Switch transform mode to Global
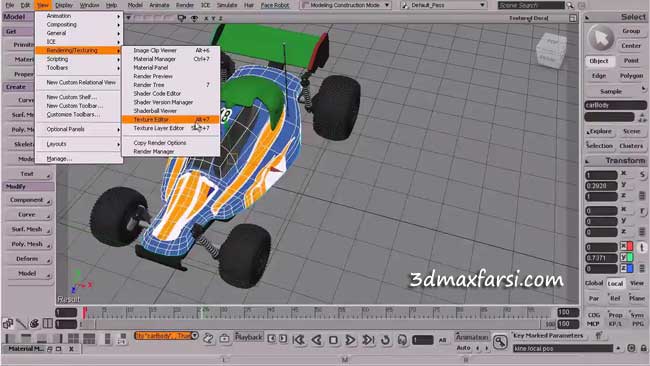This screenshot has height=366, width=650. coord(594,283)
